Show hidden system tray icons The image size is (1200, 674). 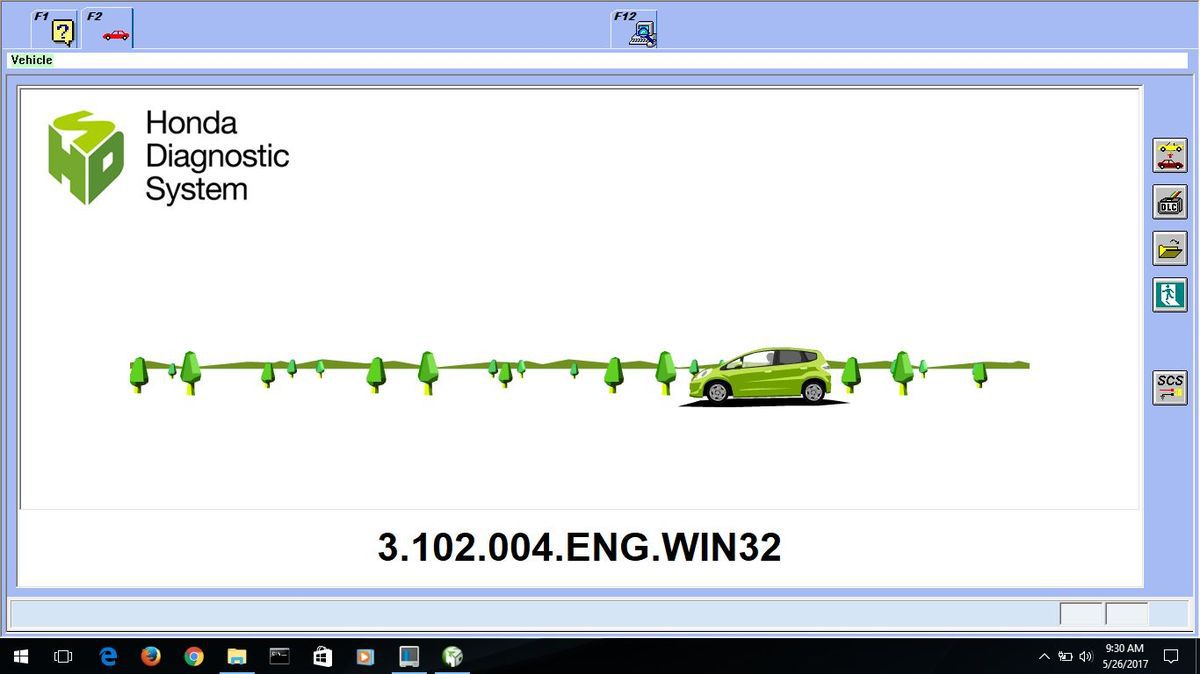[1044, 656]
